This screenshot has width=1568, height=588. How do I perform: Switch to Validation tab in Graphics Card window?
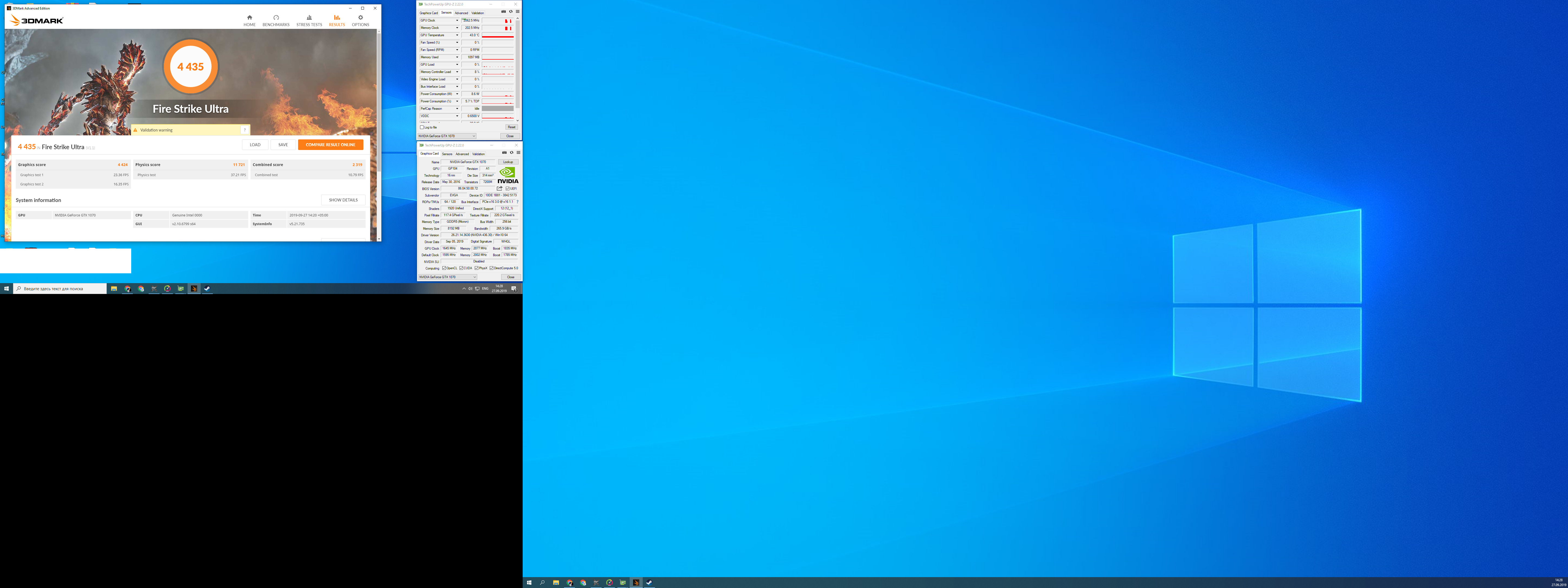(479, 154)
